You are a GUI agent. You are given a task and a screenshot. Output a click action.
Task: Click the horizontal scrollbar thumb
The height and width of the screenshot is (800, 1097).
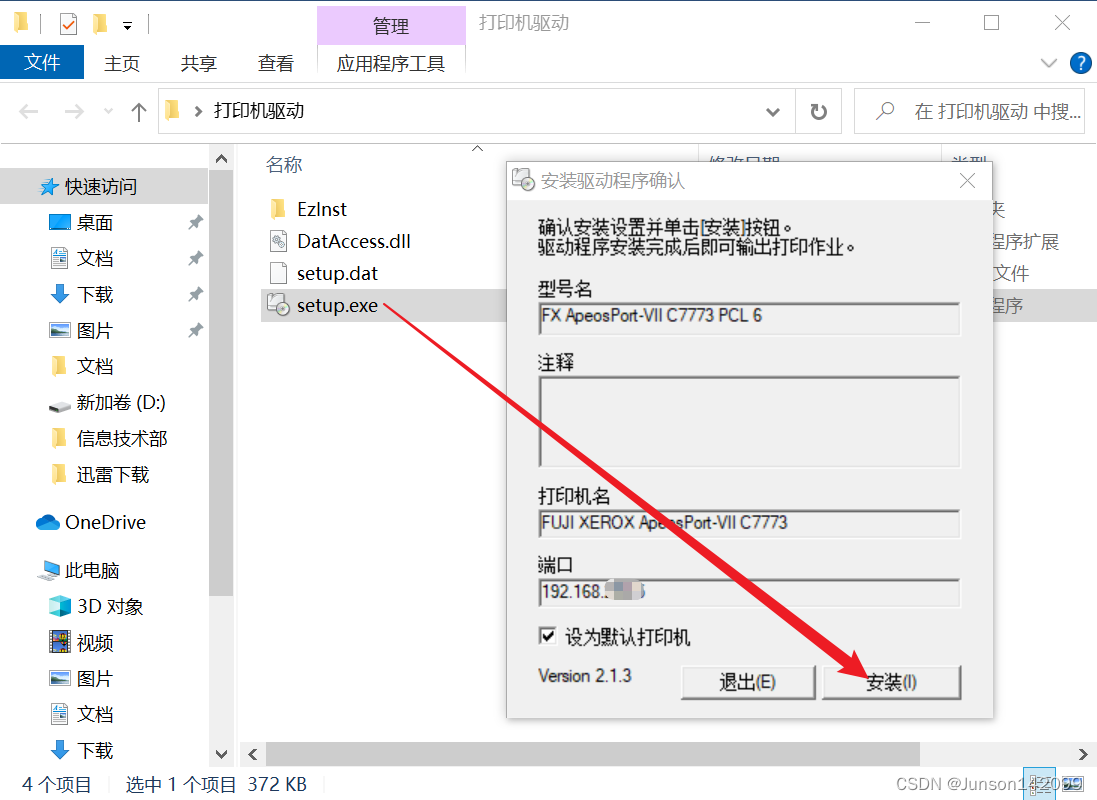(x=593, y=754)
